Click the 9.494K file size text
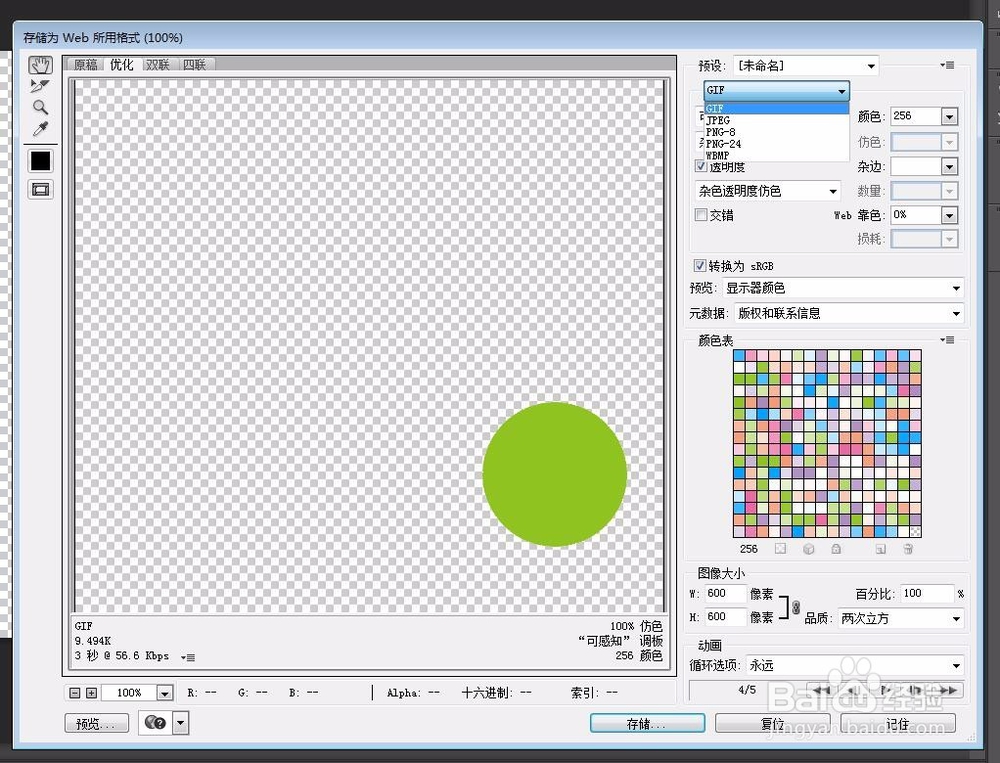Viewport: 1000px width, 763px height. [x=93, y=641]
